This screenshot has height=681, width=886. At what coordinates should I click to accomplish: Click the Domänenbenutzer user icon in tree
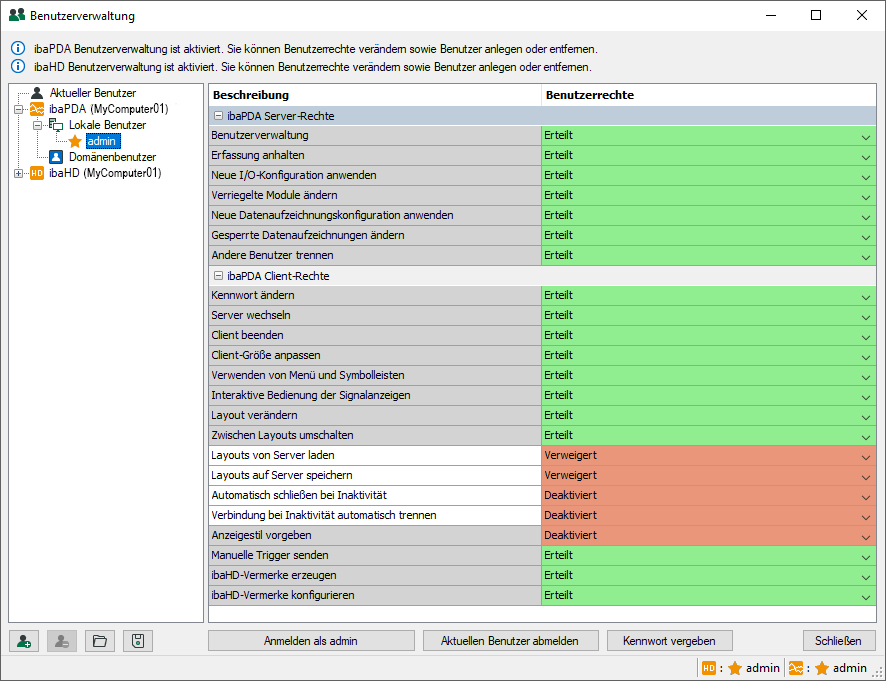[57, 157]
